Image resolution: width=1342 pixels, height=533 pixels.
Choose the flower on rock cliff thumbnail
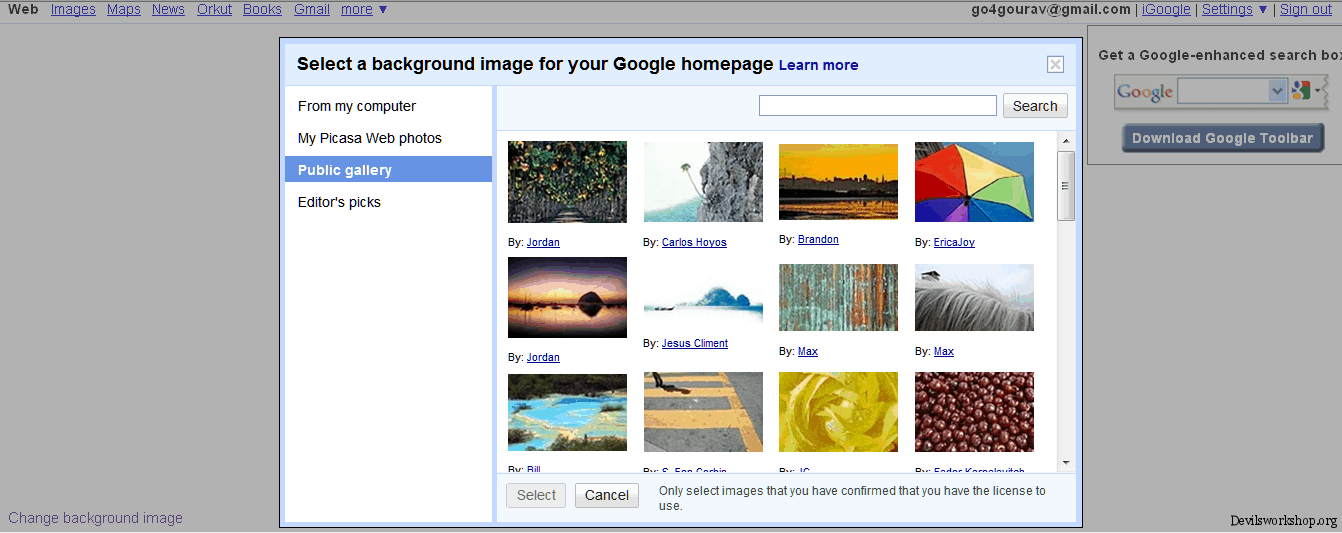pyautogui.click(x=703, y=182)
